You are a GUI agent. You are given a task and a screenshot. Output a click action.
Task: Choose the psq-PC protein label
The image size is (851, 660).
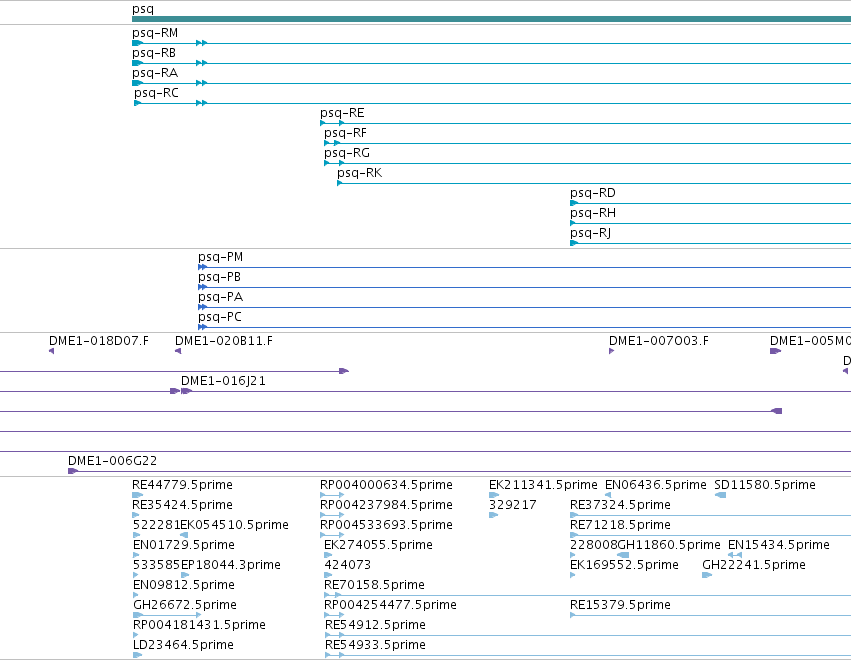pyautogui.click(x=220, y=317)
